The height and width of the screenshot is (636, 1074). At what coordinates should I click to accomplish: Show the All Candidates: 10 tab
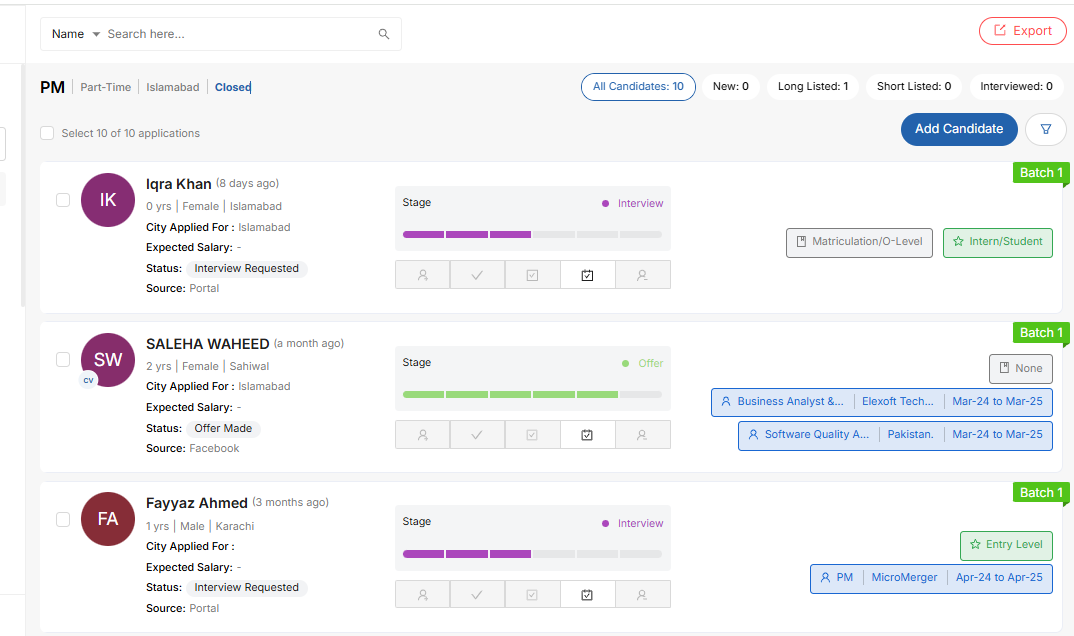tap(638, 87)
